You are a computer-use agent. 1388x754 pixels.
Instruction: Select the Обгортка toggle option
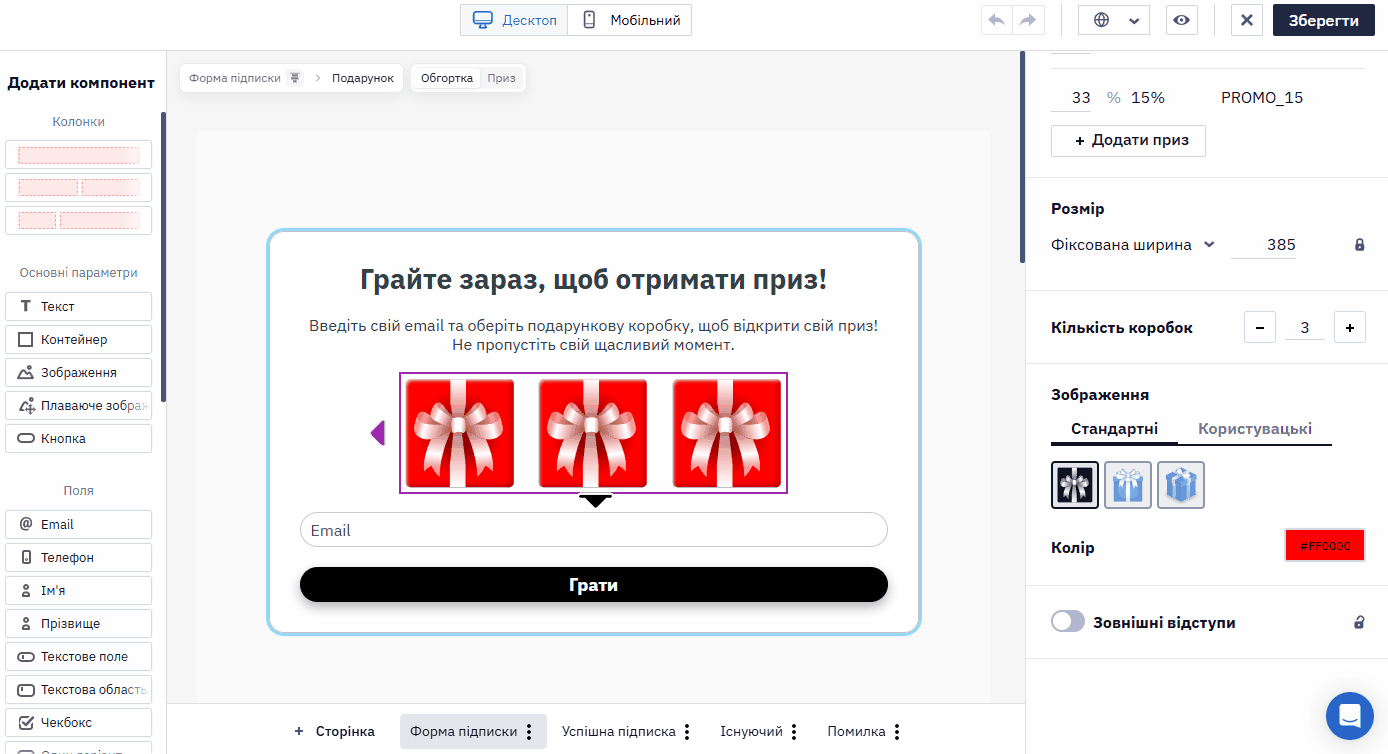(446, 78)
